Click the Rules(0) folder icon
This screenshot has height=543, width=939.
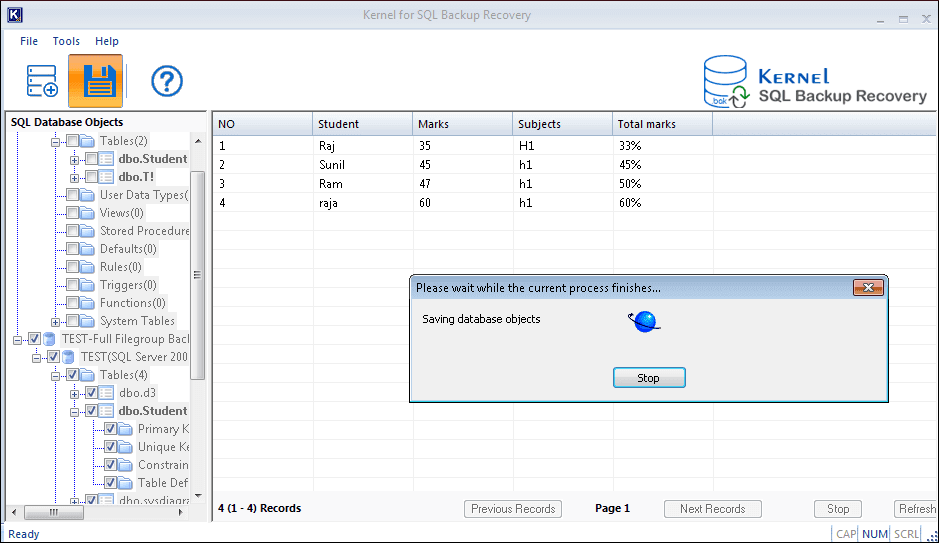(x=87, y=267)
